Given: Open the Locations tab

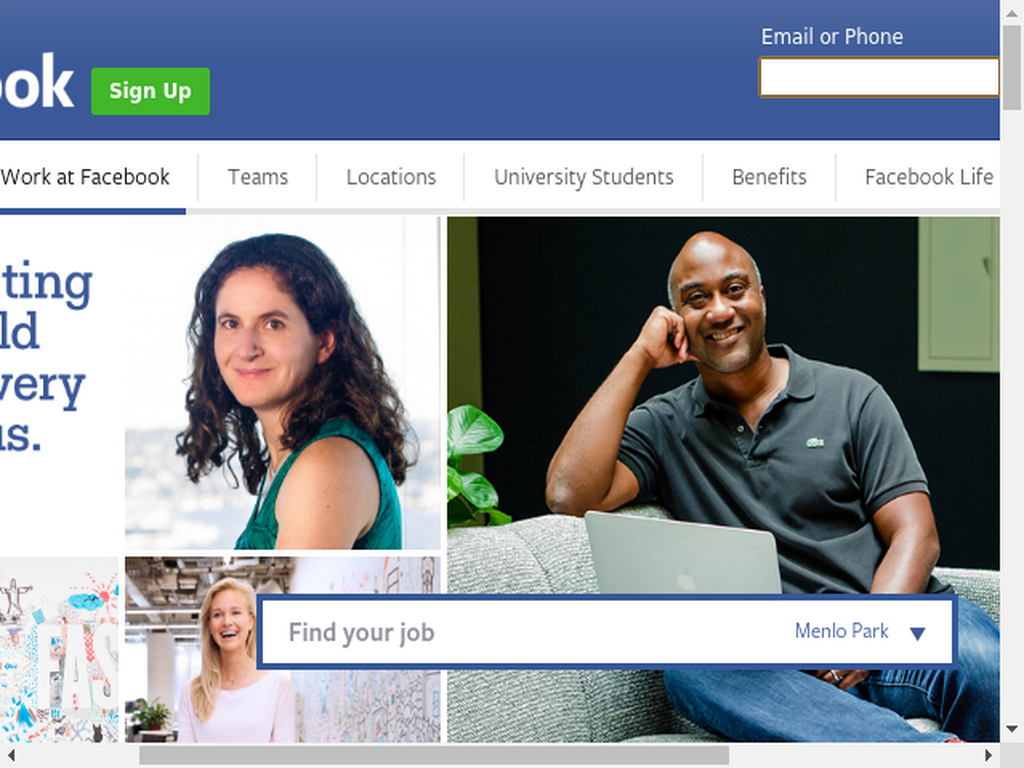Looking at the screenshot, I should [391, 177].
